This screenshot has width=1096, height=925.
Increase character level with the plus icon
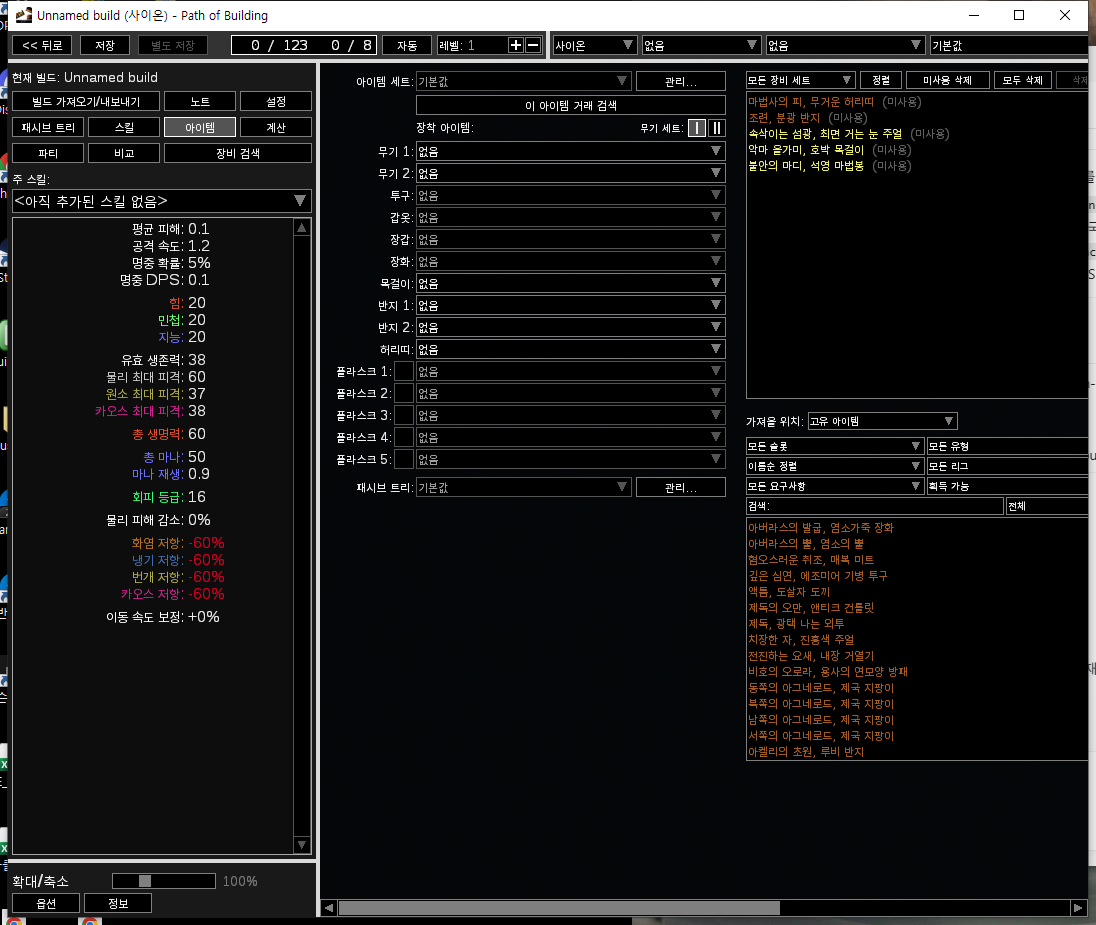pyautogui.click(x=516, y=45)
